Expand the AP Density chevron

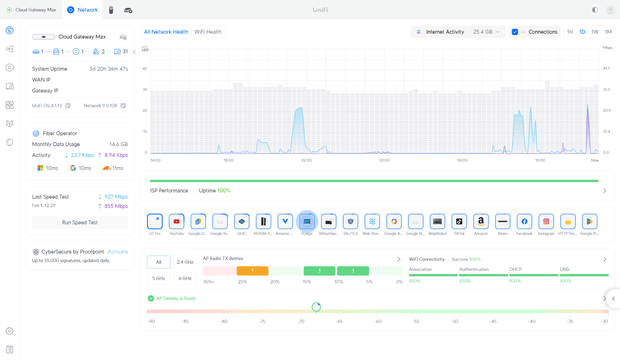point(604,298)
